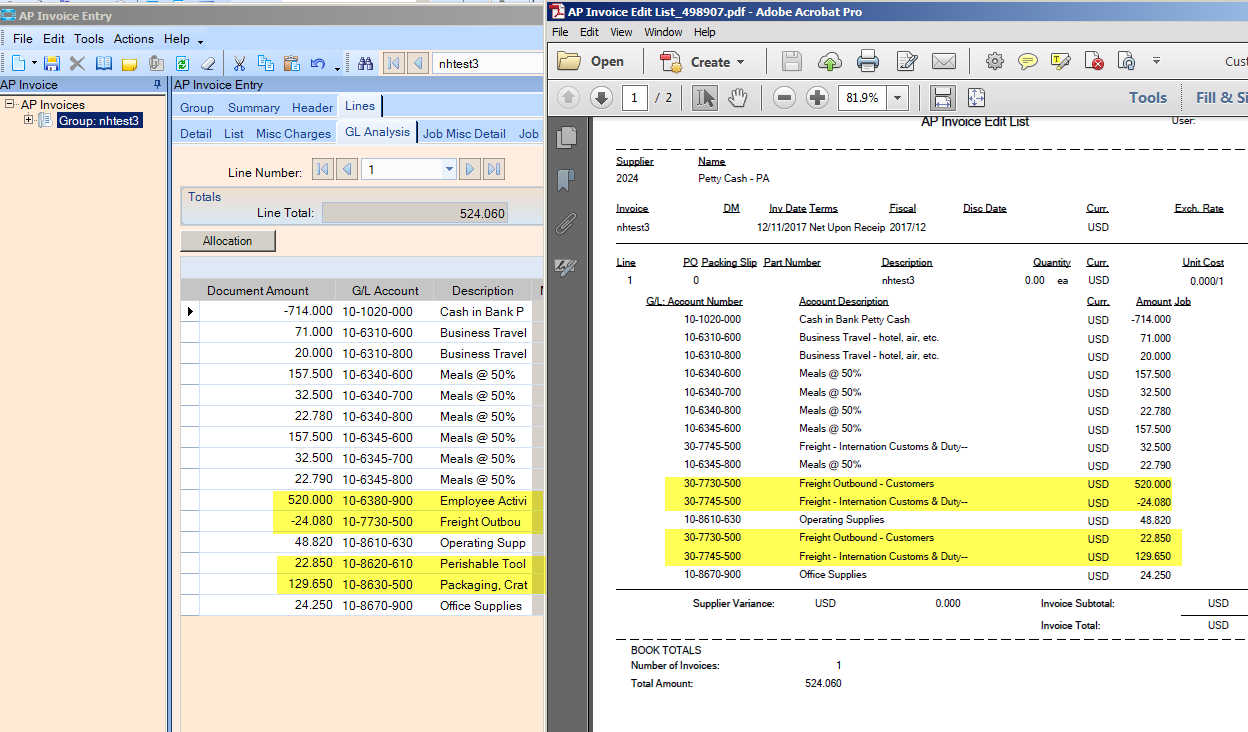The height and width of the screenshot is (732, 1248).
Task: Switch to the Header tab
Action: (x=312, y=107)
